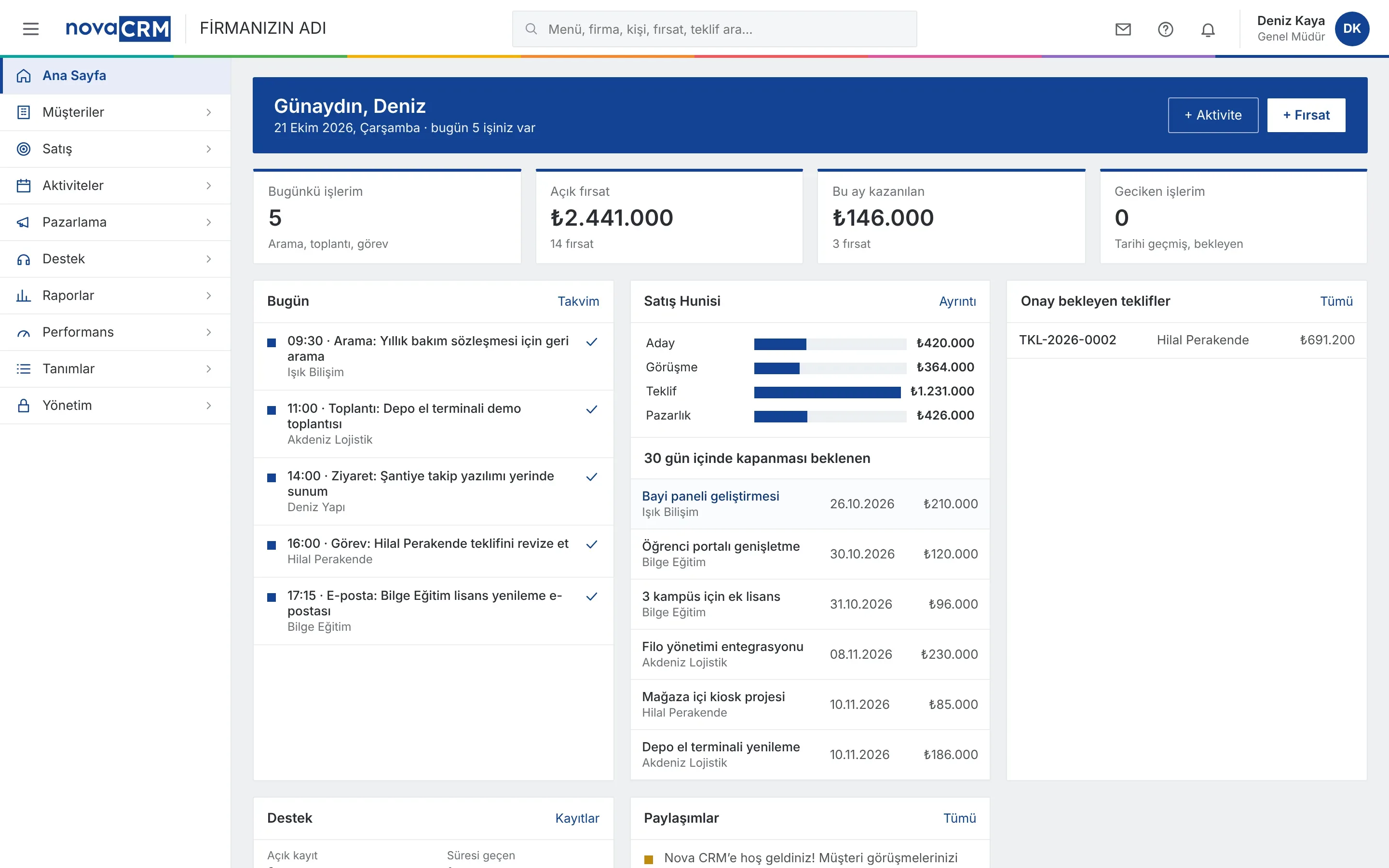Click the Aday funnel progress bar
The width and height of the screenshot is (1389, 868).
point(830,344)
